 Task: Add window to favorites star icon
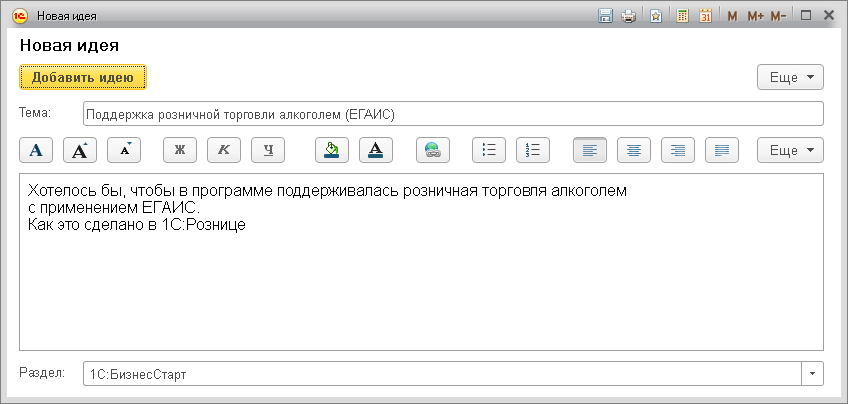point(656,16)
